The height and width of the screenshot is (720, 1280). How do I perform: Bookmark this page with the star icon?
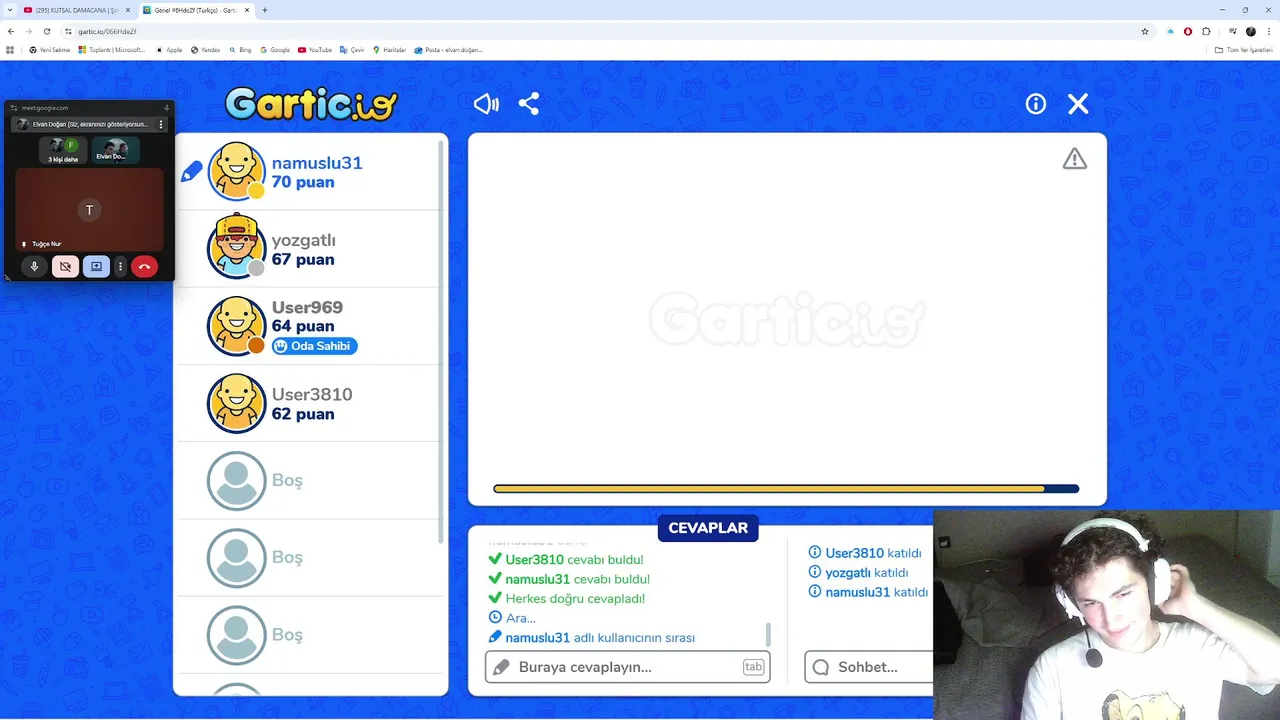pyautogui.click(x=1145, y=31)
